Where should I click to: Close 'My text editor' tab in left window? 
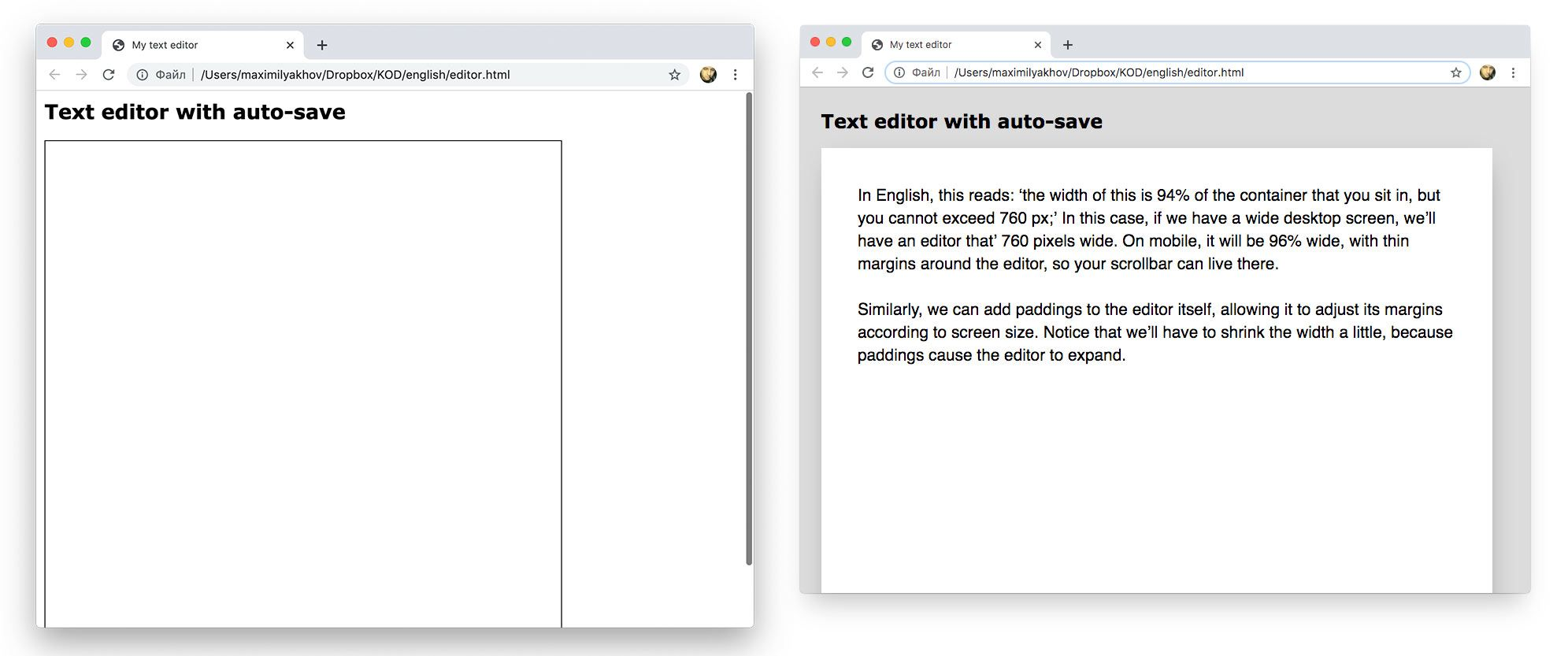coord(290,45)
